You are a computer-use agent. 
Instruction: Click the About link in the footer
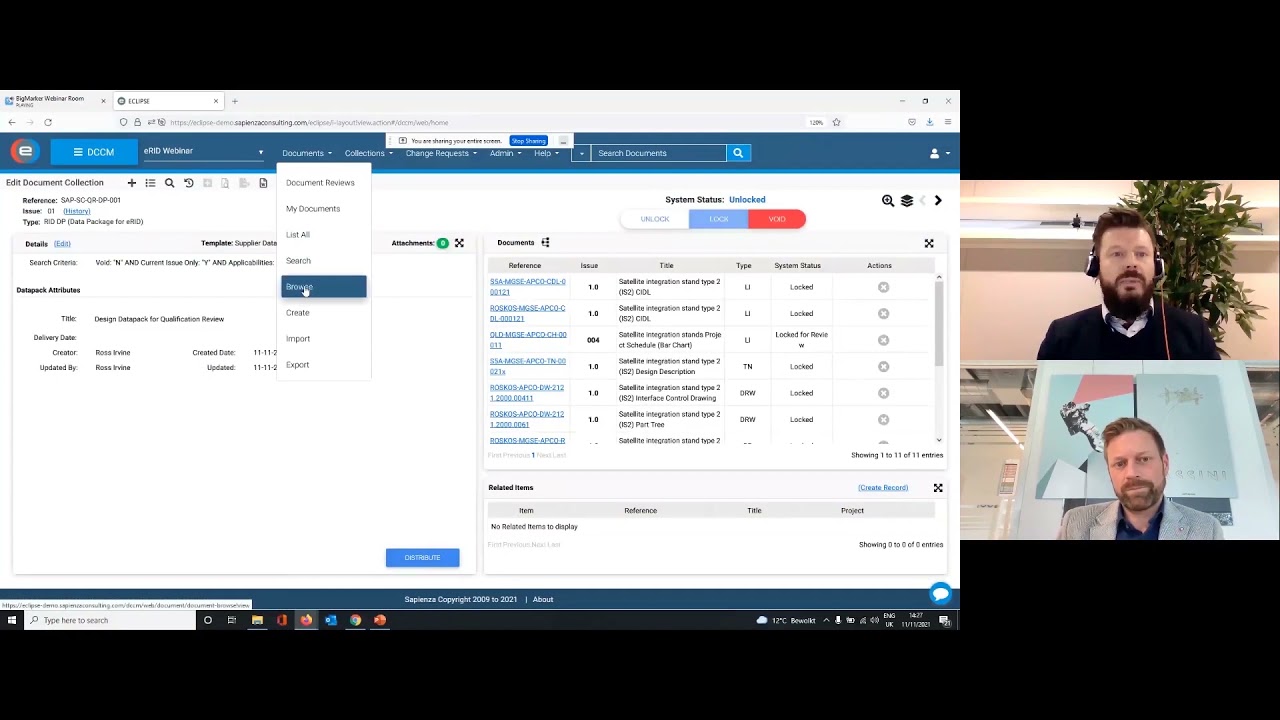click(x=543, y=600)
